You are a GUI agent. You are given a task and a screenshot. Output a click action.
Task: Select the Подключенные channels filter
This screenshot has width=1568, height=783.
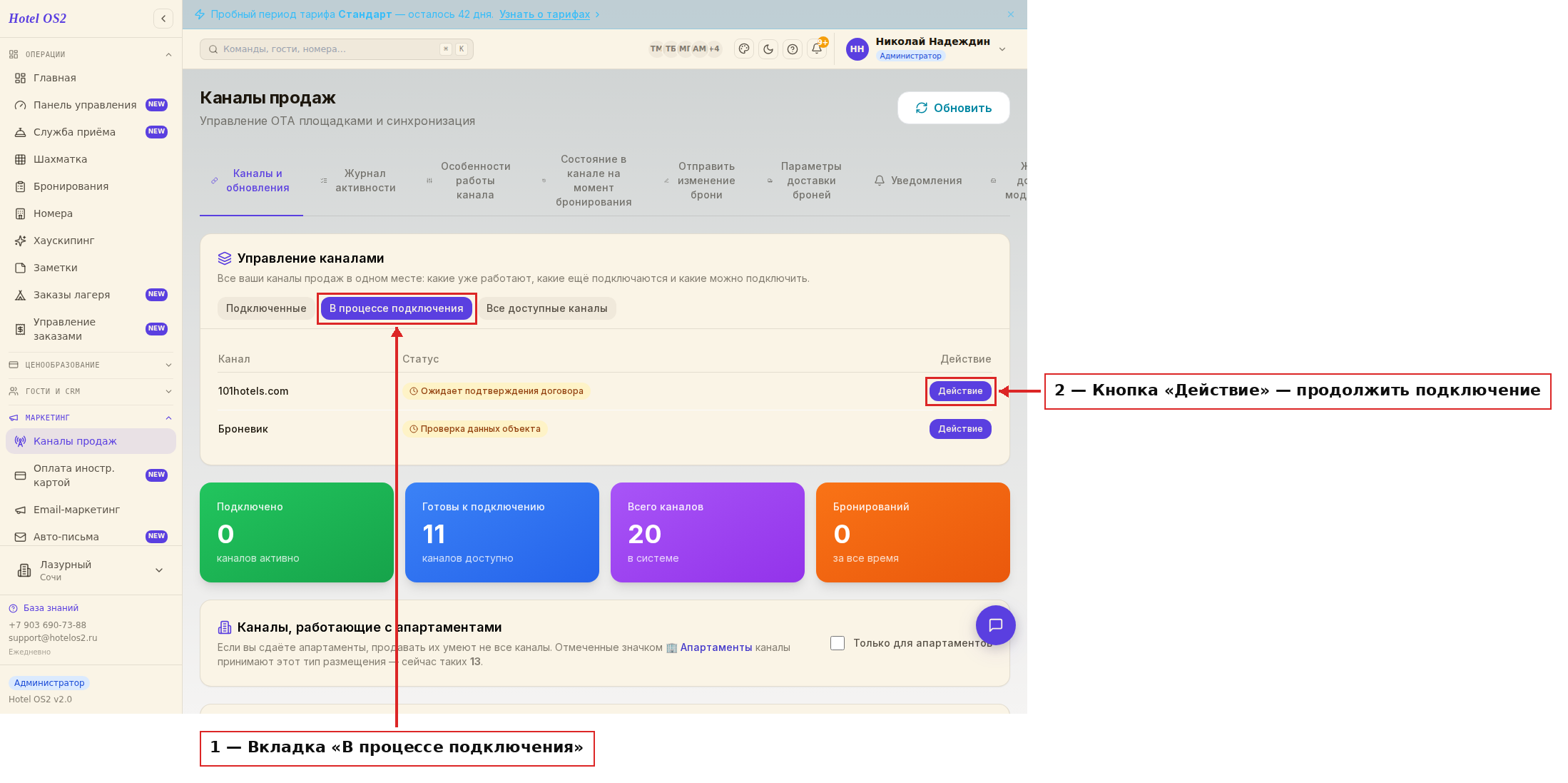click(x=266, y=308)
